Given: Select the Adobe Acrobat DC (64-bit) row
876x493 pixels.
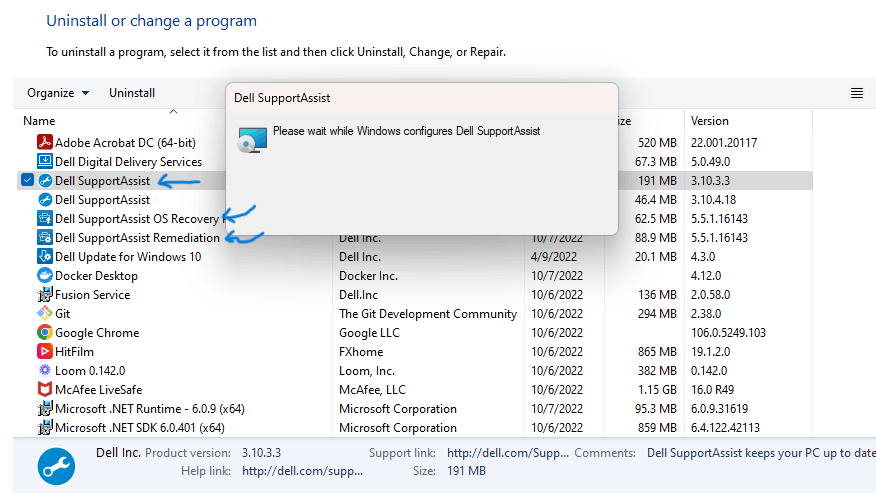Looking at the screenshot, I should click(125, 143).
